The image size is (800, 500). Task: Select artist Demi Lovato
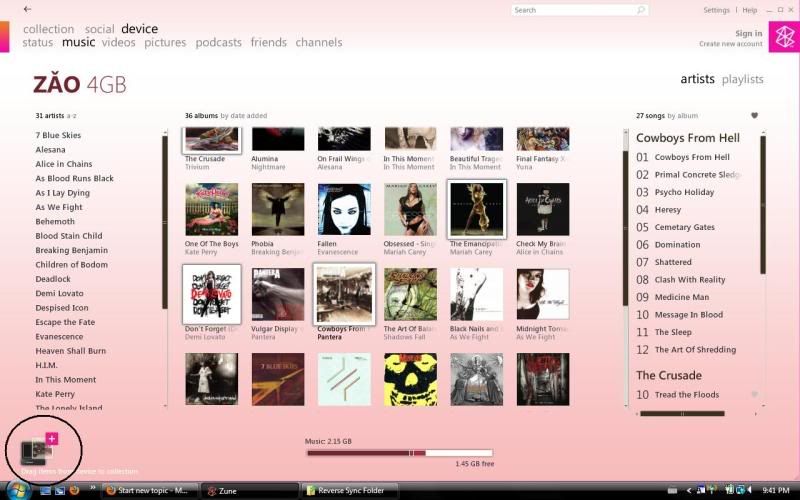(x=59, y=293)
